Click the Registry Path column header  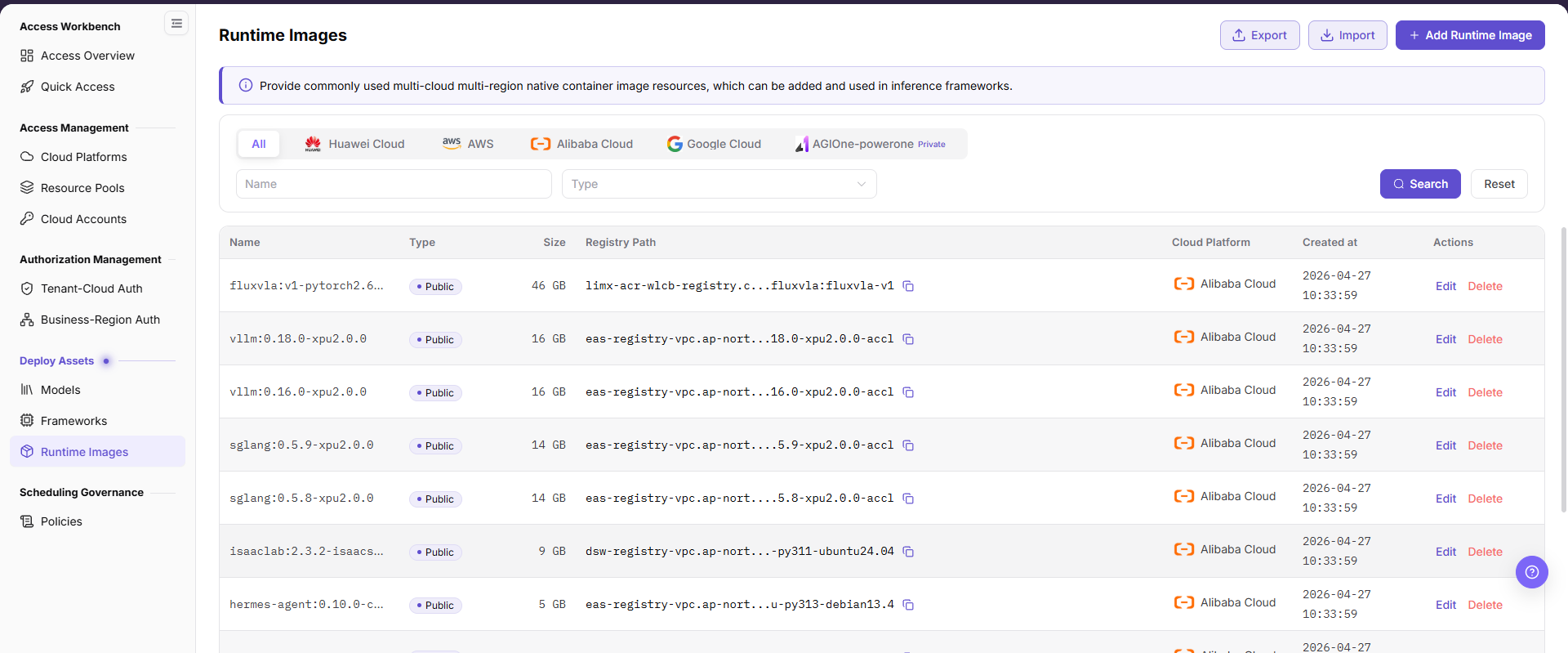pos(621,242)
